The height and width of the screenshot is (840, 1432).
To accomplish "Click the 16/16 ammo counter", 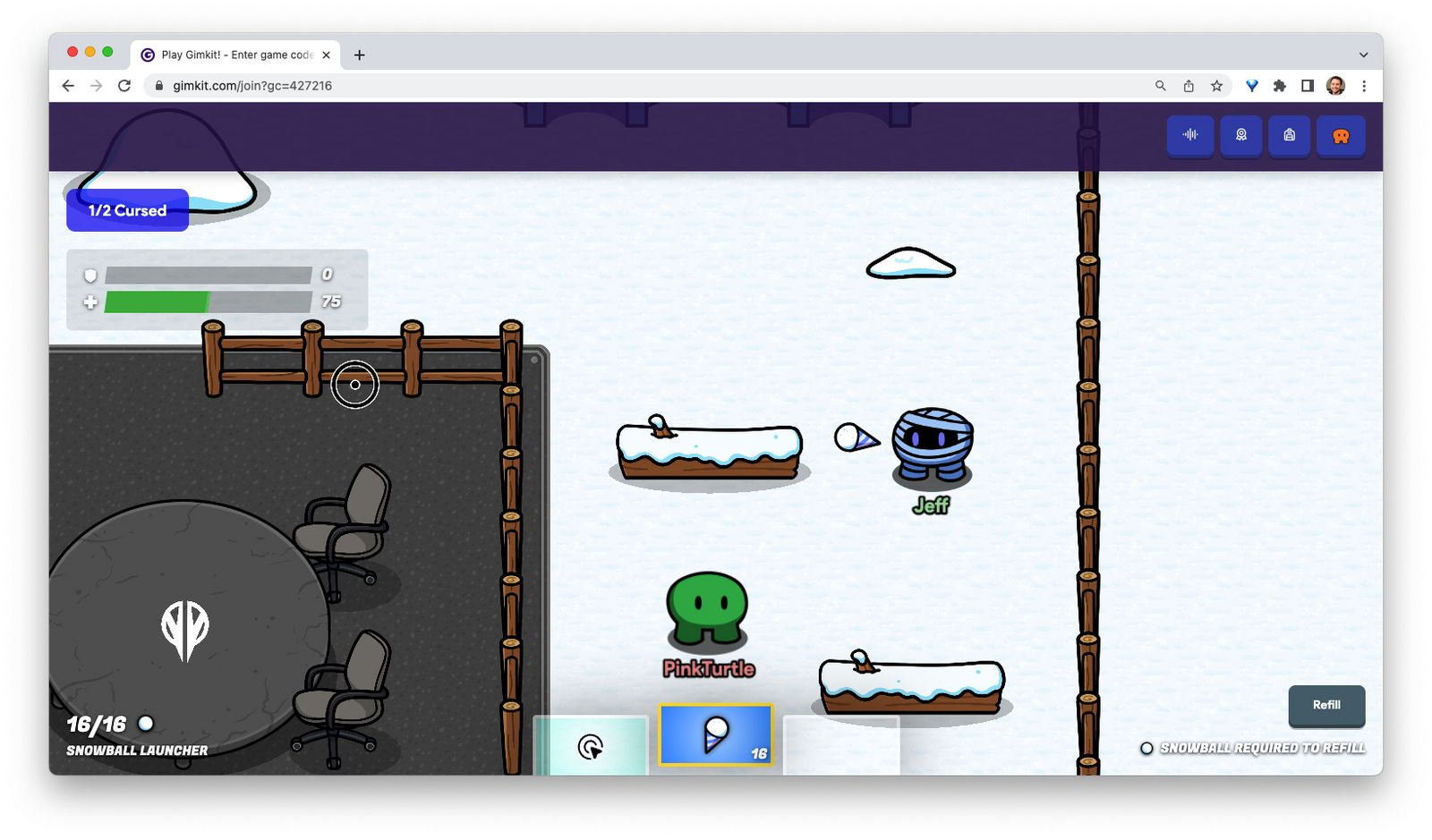I will (x=97, y=724).
